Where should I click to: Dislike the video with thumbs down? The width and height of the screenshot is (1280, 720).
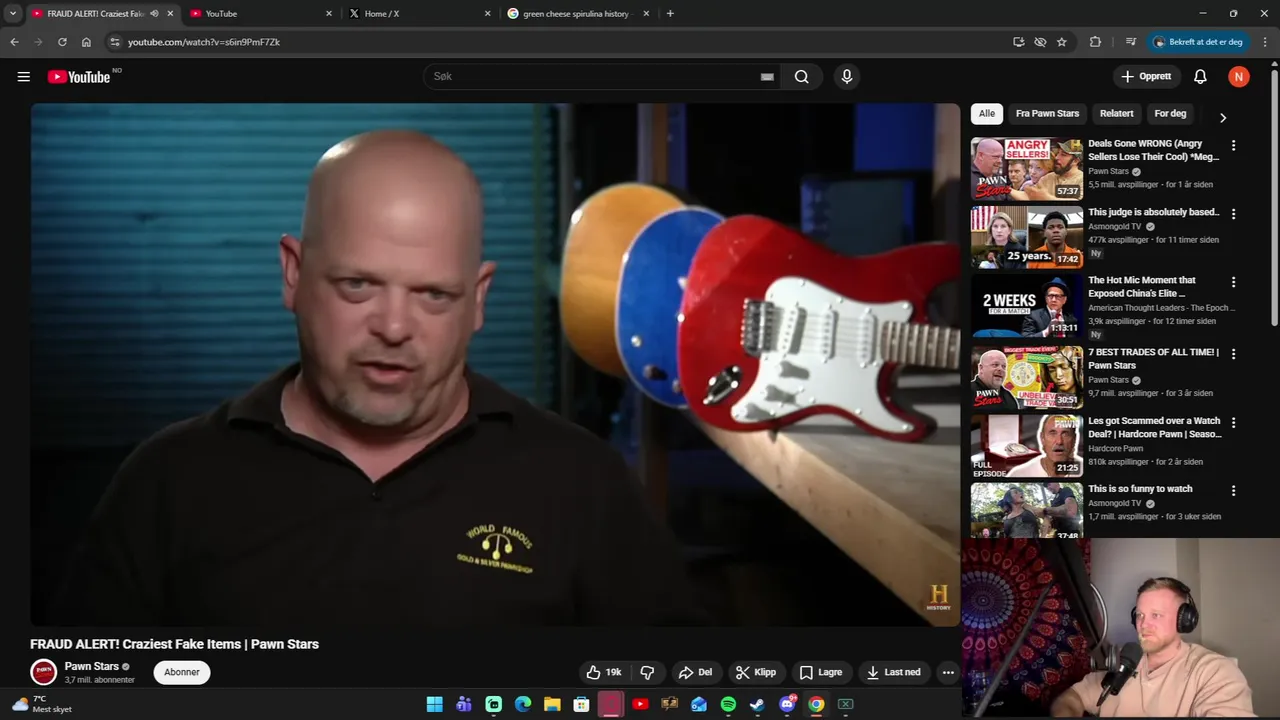(647, 672)
